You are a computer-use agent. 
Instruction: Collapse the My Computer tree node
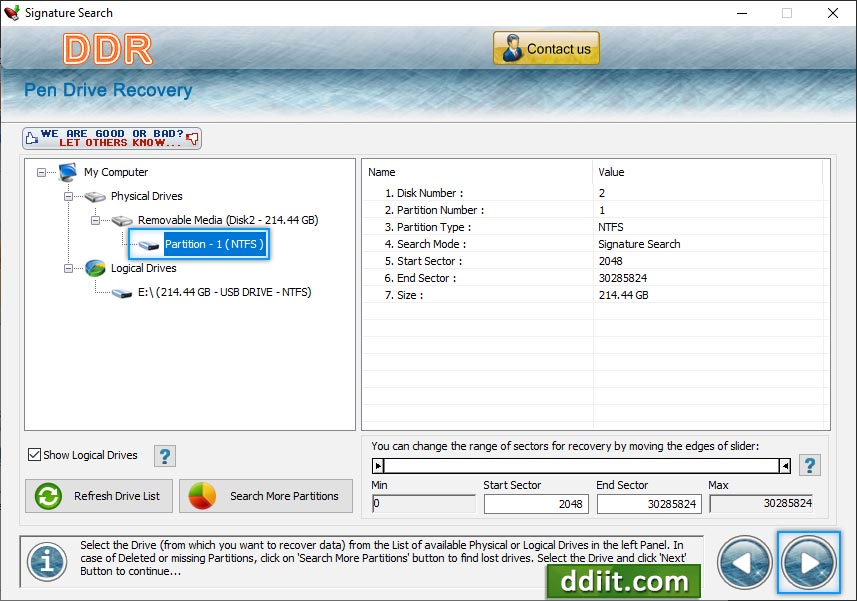[x=42, y=172]
